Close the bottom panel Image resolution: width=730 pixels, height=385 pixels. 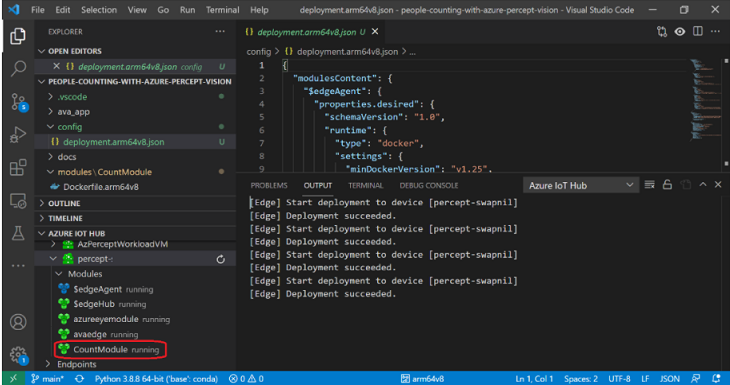pos(718,185)
